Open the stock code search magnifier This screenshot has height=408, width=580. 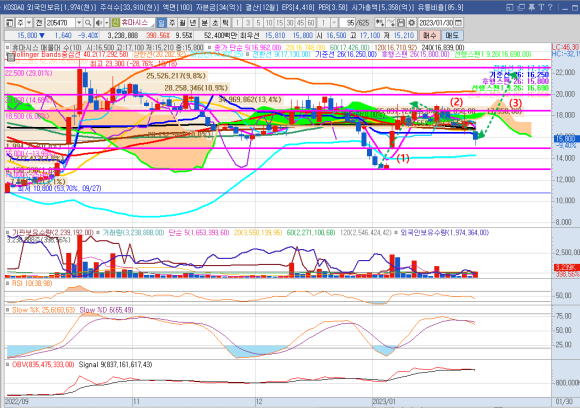[x=88, y=23]
